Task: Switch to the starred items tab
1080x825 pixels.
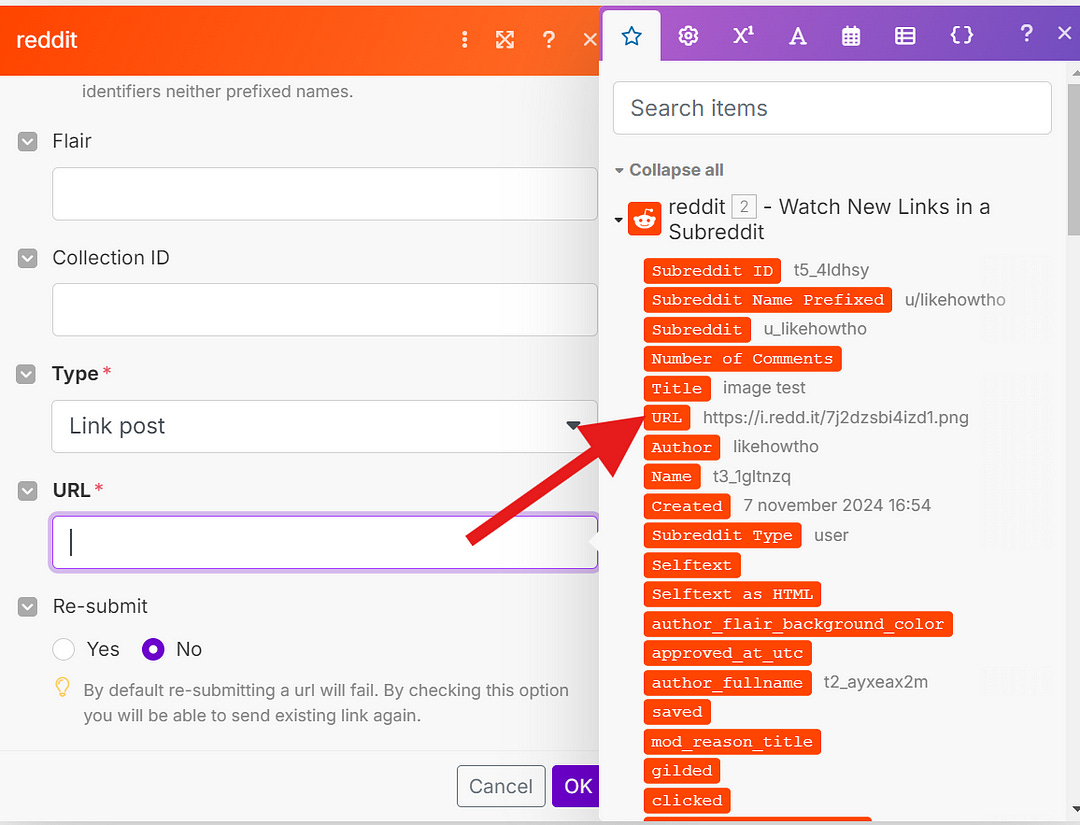Action: coord(632,36)
